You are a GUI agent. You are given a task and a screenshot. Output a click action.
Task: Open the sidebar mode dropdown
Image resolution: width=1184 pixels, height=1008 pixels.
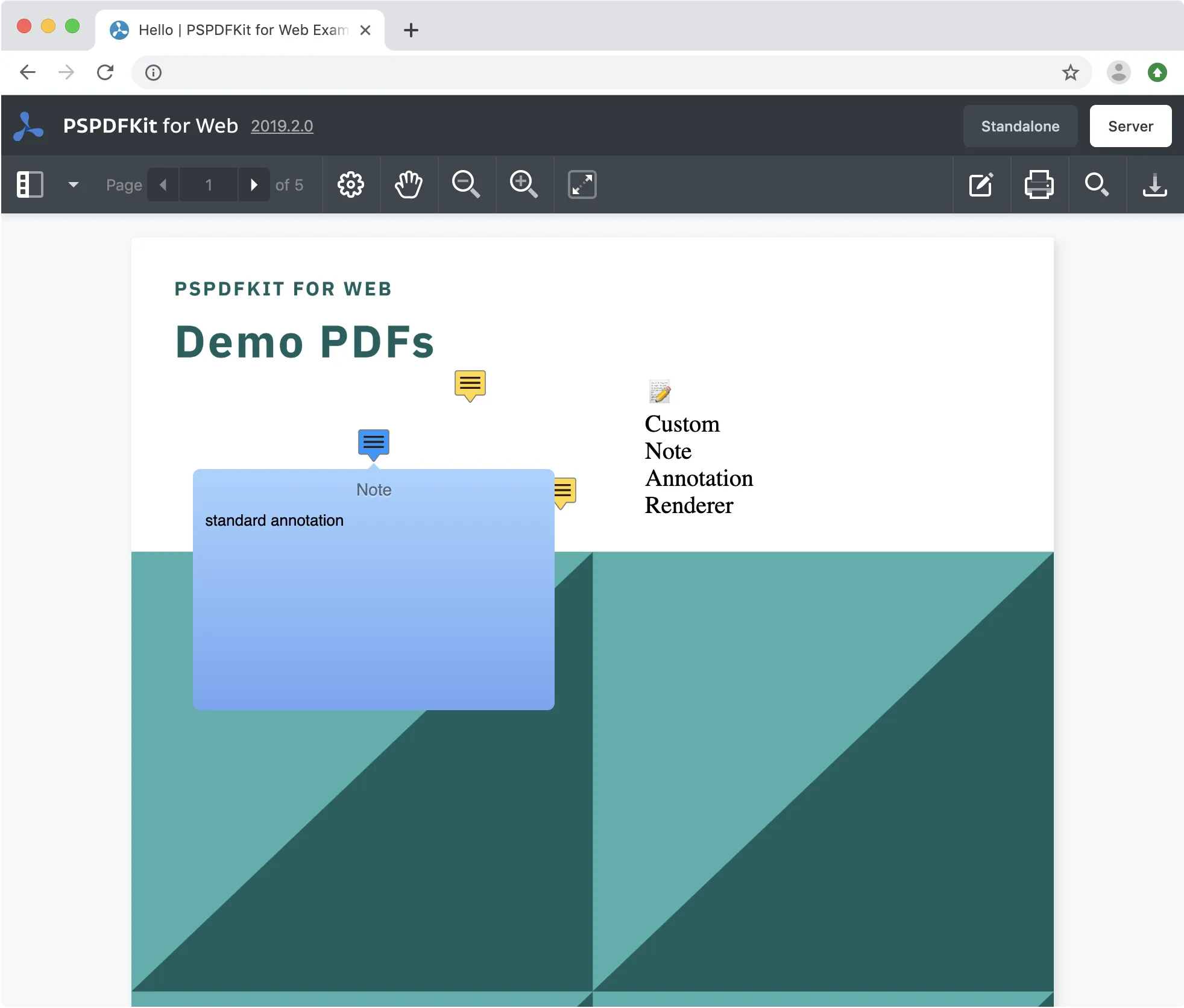pos(73,184)
